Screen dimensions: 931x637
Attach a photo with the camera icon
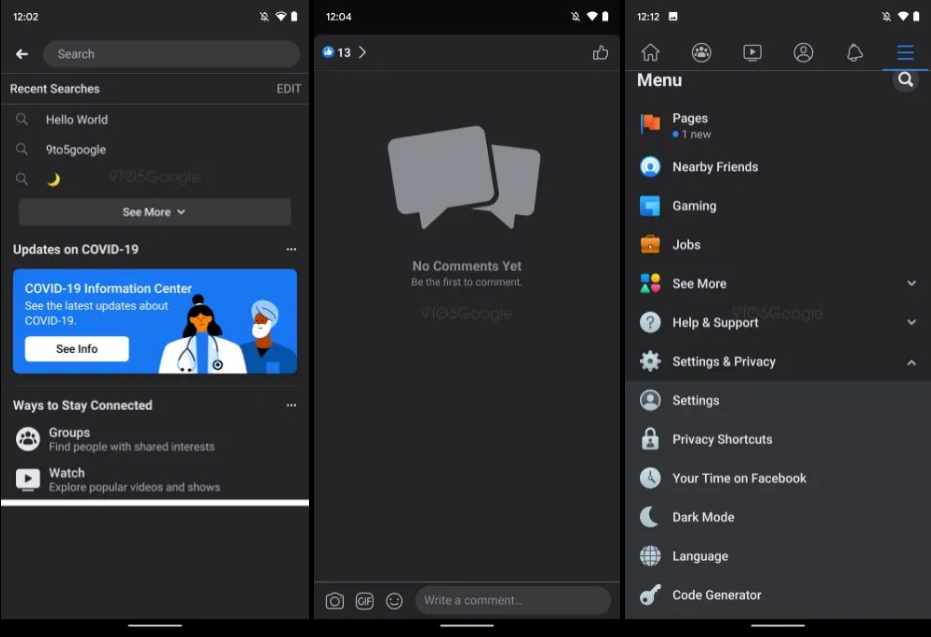[x=334, y=601]
